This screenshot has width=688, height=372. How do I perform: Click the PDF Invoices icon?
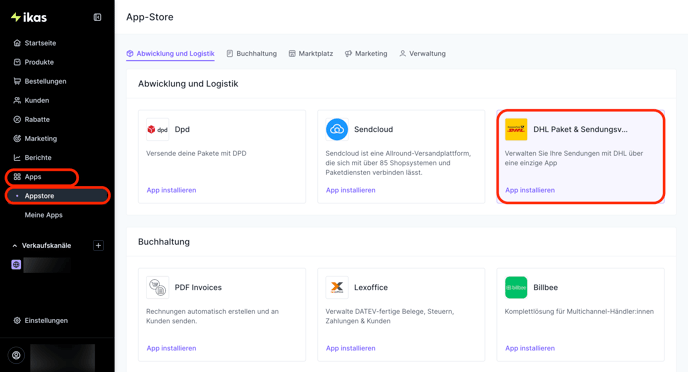pyautogui.click(x=158, y=287)
